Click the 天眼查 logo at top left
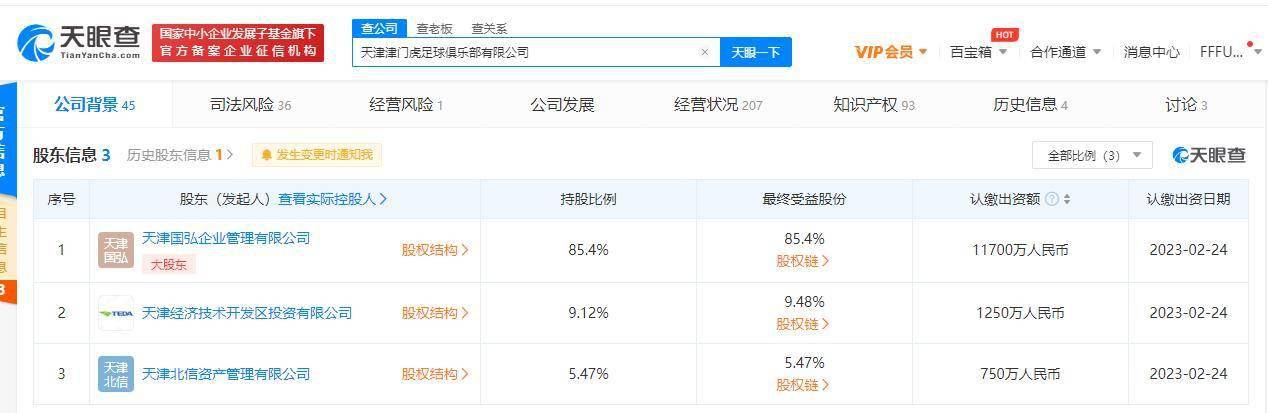The width and height of the screenshot is (1268, 413). click(79, 42)
